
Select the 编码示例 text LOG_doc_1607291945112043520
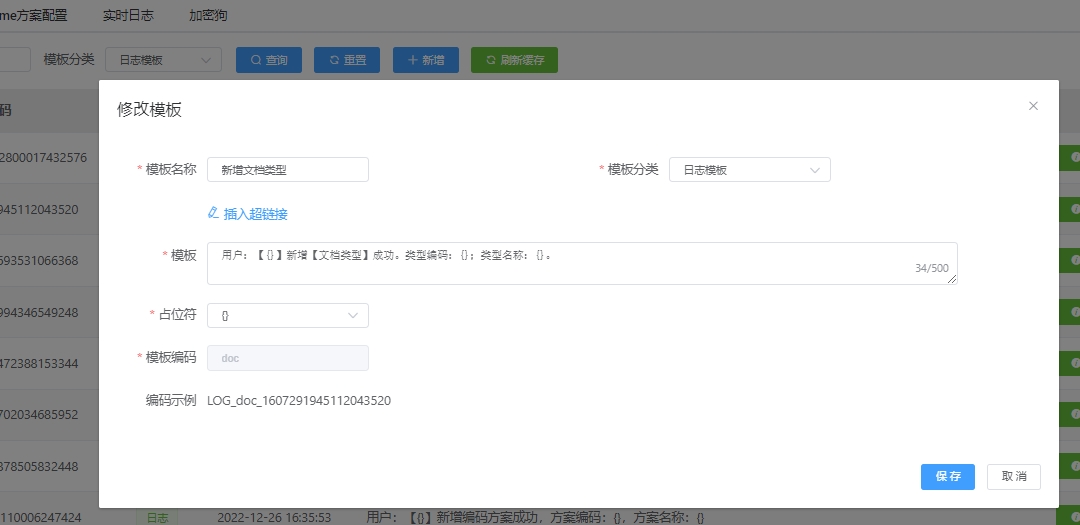299,400
